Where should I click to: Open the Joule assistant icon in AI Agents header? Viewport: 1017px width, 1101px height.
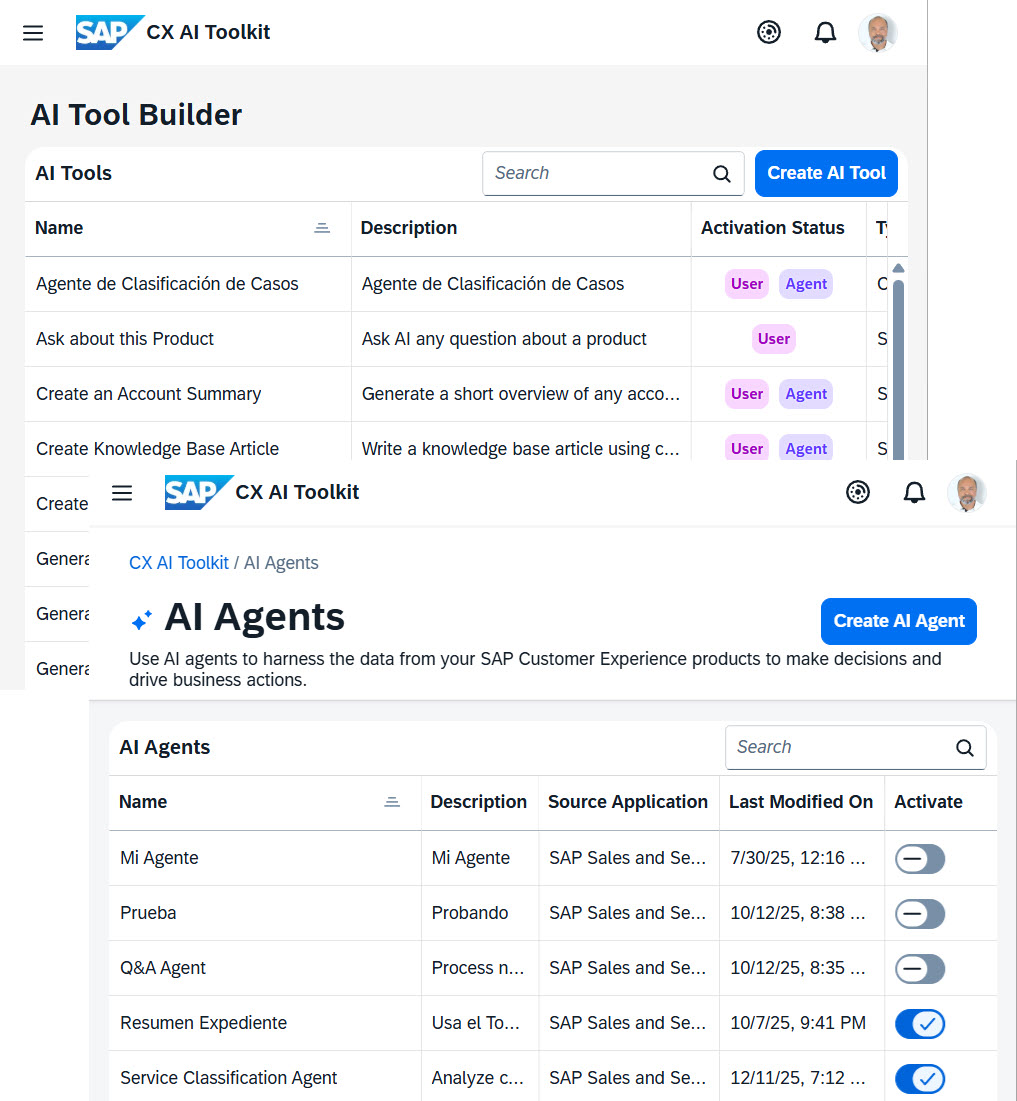pos(858,493)
